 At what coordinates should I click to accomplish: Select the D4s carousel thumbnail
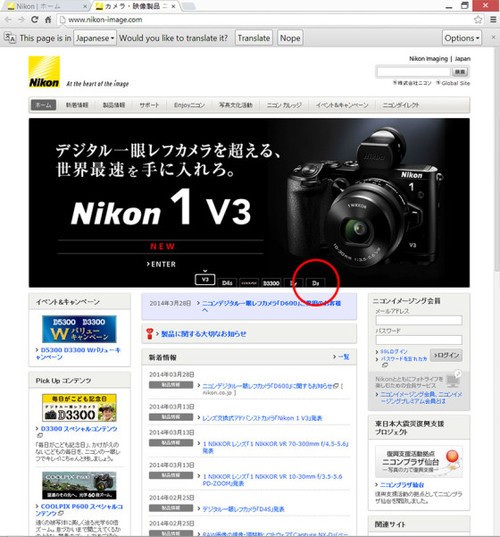(227, 283)
